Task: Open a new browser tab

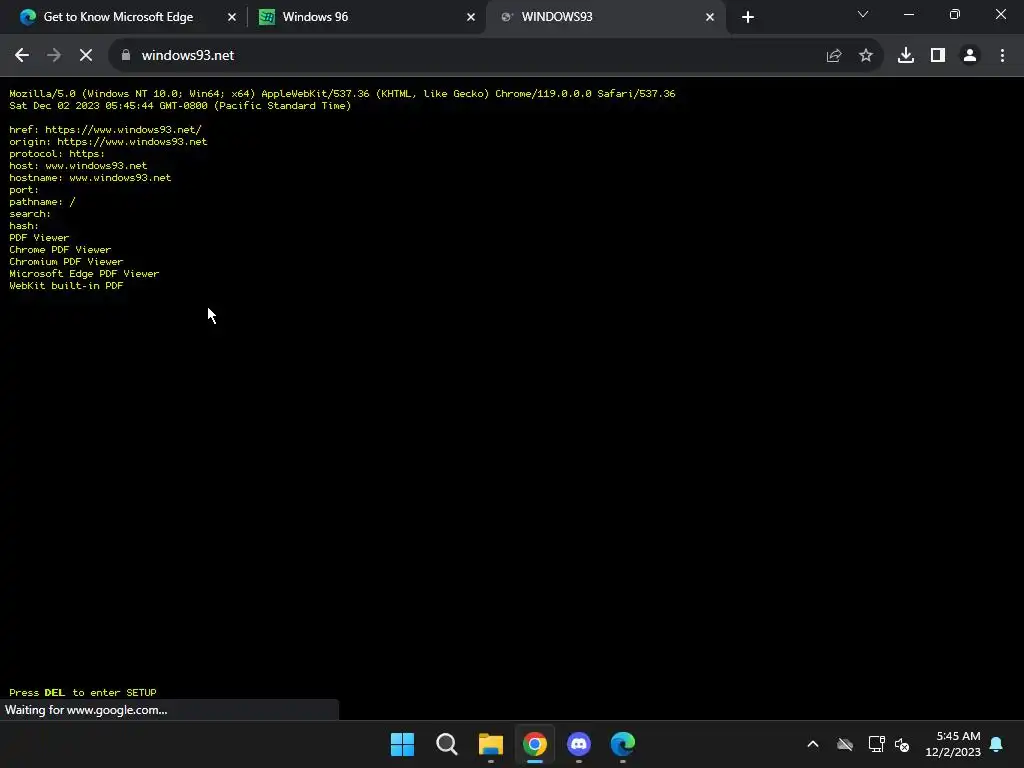Action: pyautogui.click(x=748, y=17)
